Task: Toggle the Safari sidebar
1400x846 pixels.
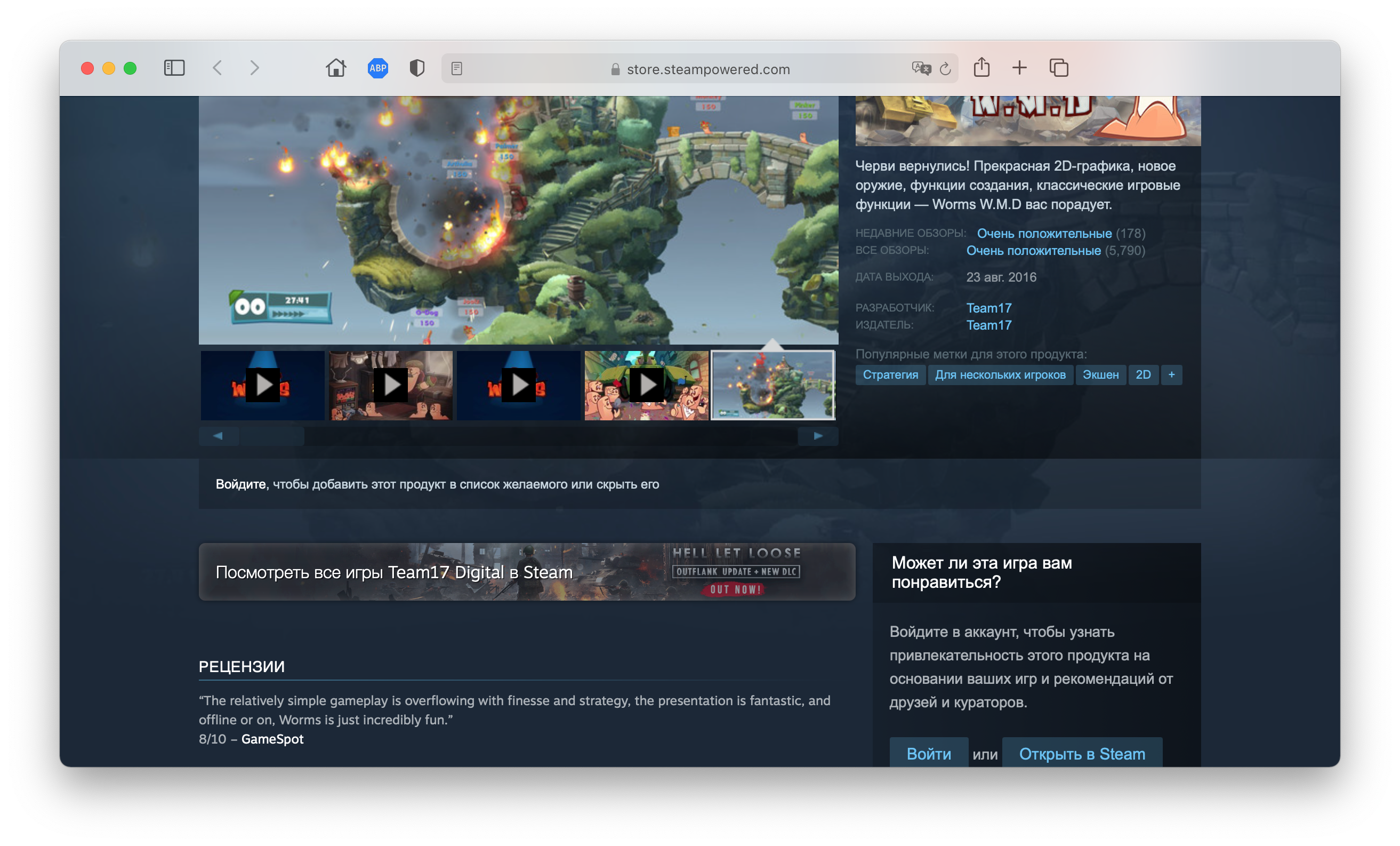Action: pos(174,68)
